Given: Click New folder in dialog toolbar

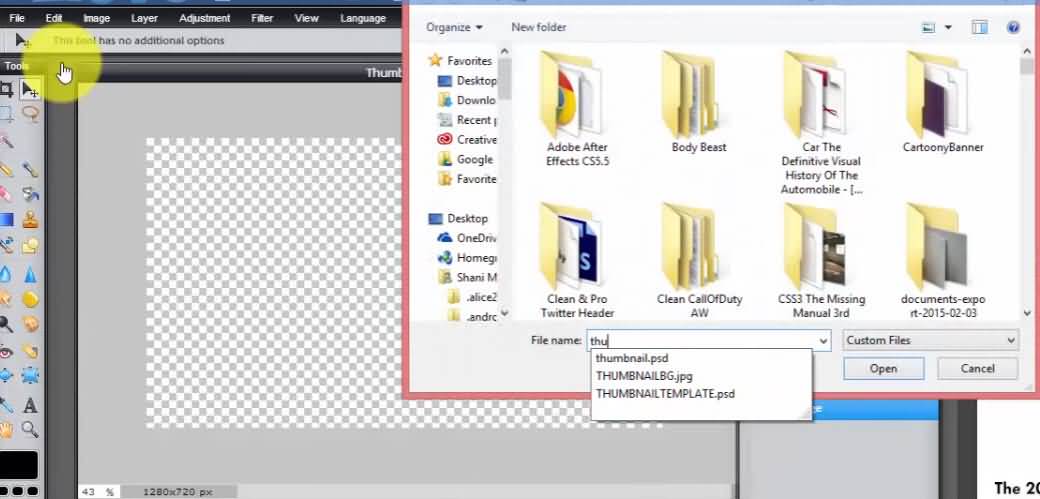Looking at the screenshot, I should 539,27.
